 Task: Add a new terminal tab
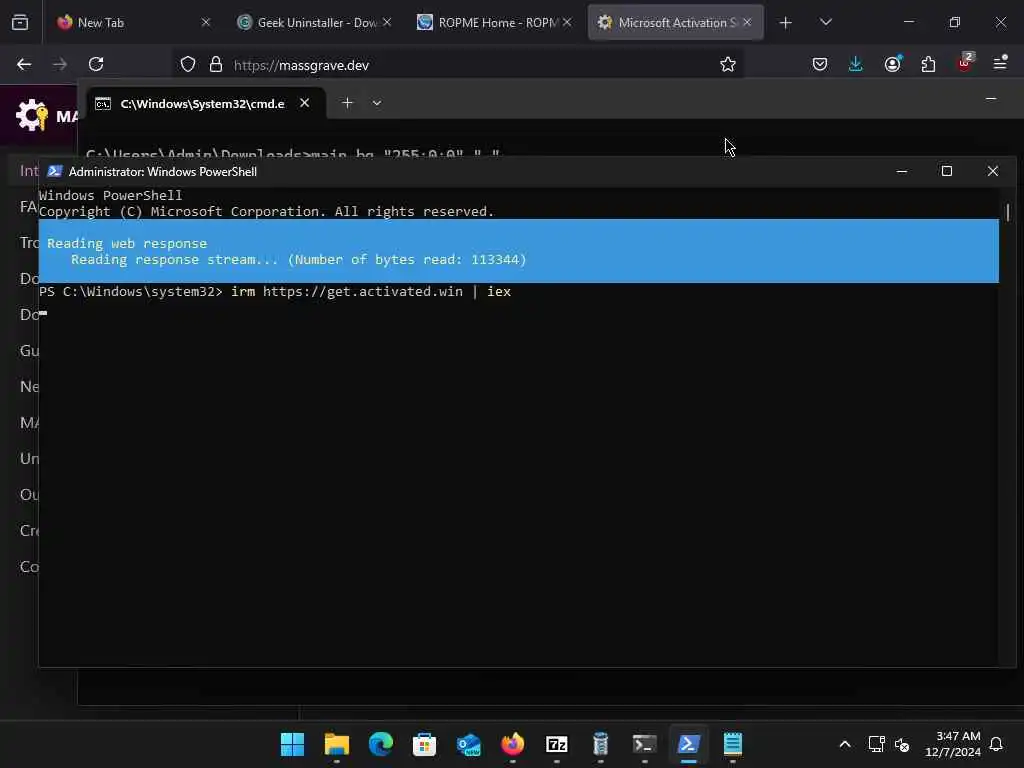[347, 103]
